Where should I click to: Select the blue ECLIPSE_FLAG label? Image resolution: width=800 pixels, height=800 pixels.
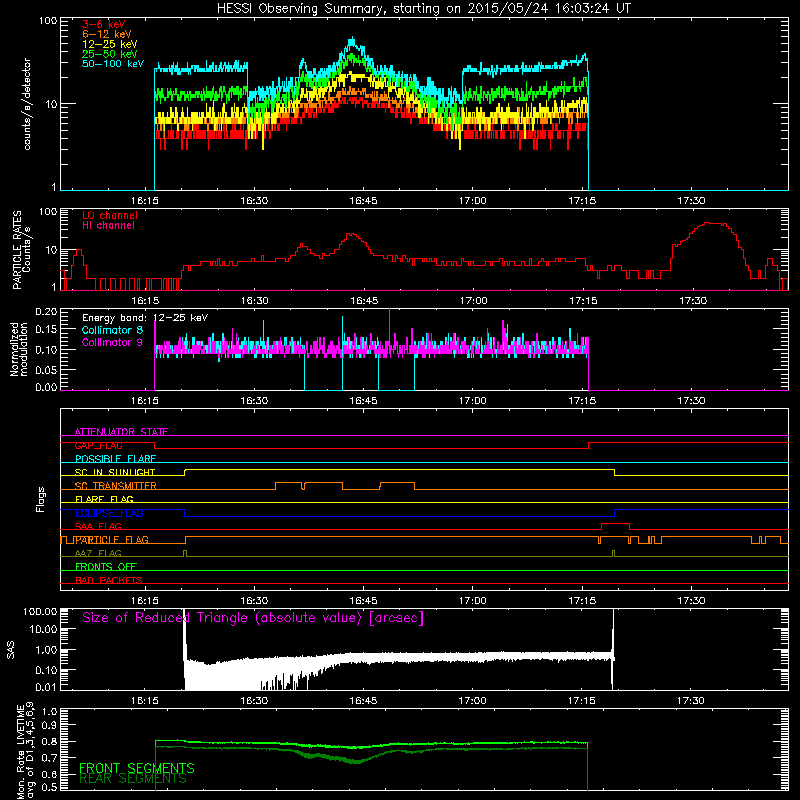pos(109,513)
